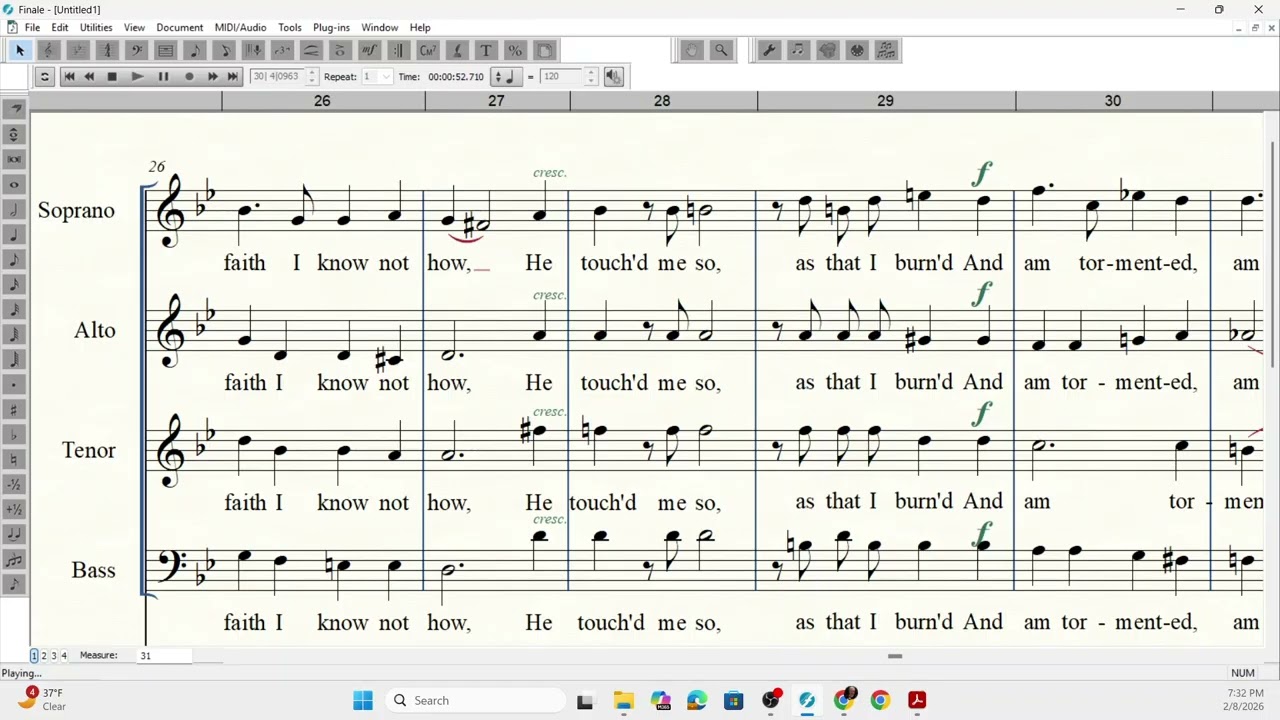Viewport: 1280px width, 720px height.
Task: Click the tempo value field showing 120
Action: [x=561, y=76]
